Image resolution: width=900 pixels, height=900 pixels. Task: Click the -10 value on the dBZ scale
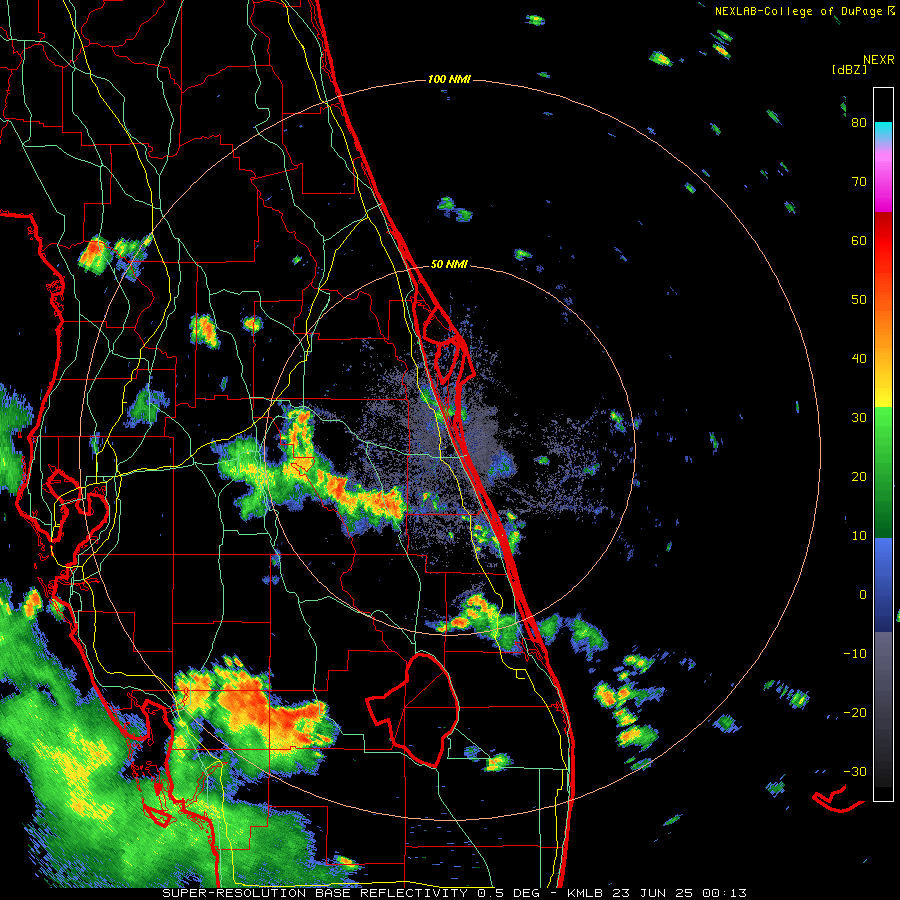(x=855, y=654)
